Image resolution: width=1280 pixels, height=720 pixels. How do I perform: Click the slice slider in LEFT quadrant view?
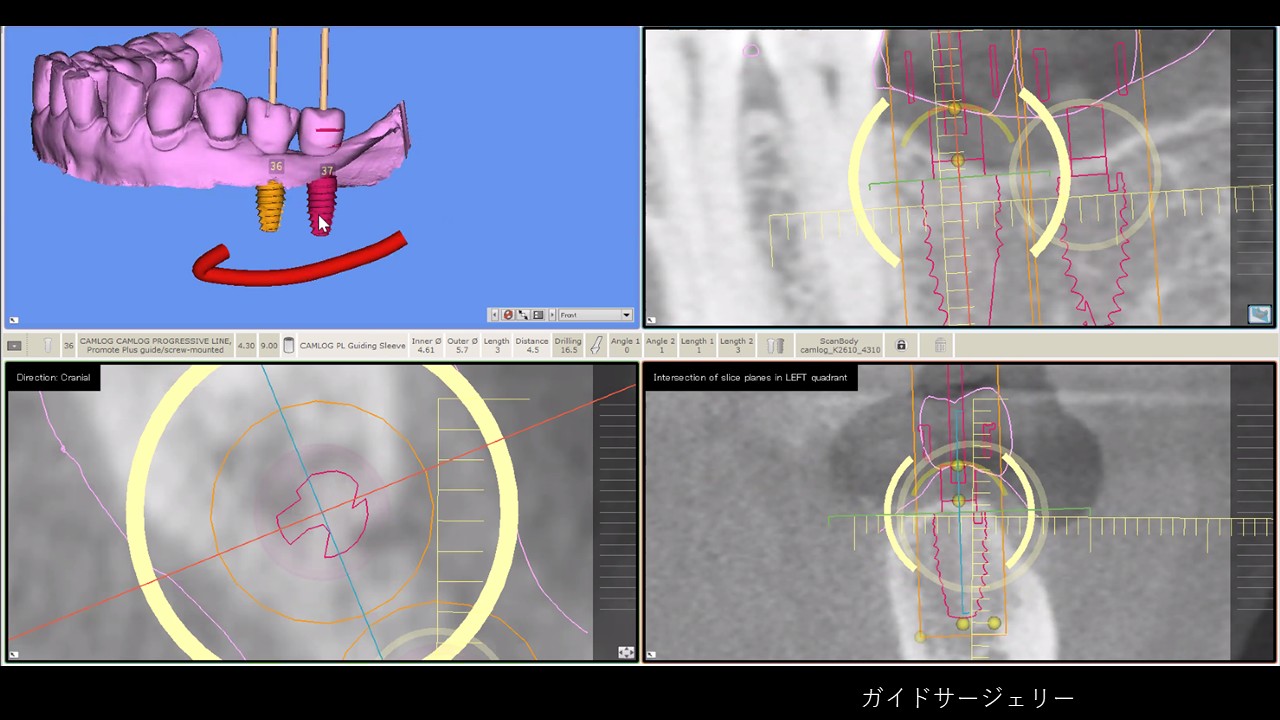click(x=1253, y=511)
